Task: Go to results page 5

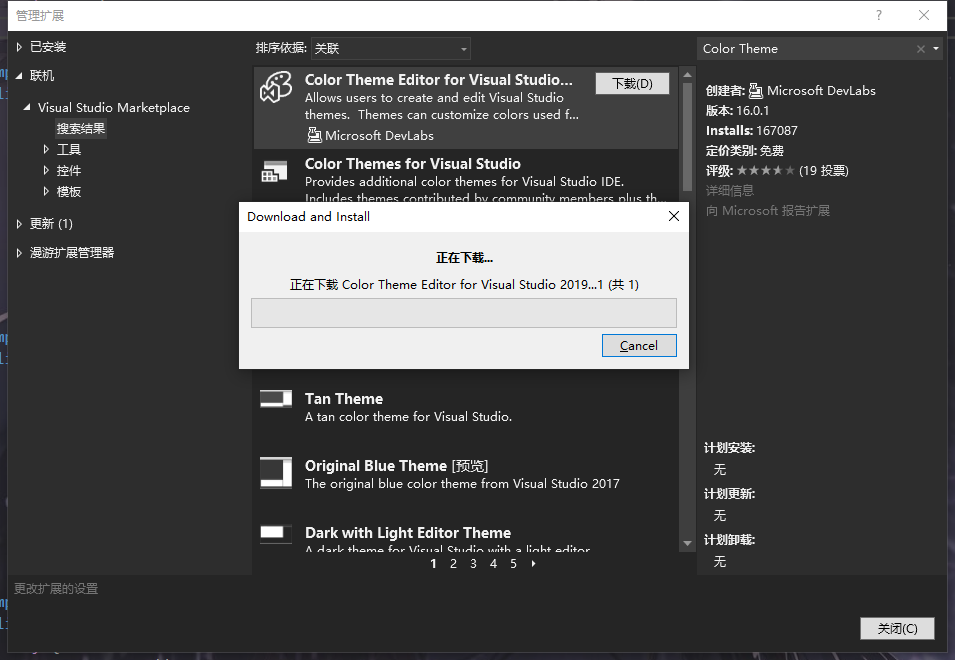Action: [x=513, y=564]
